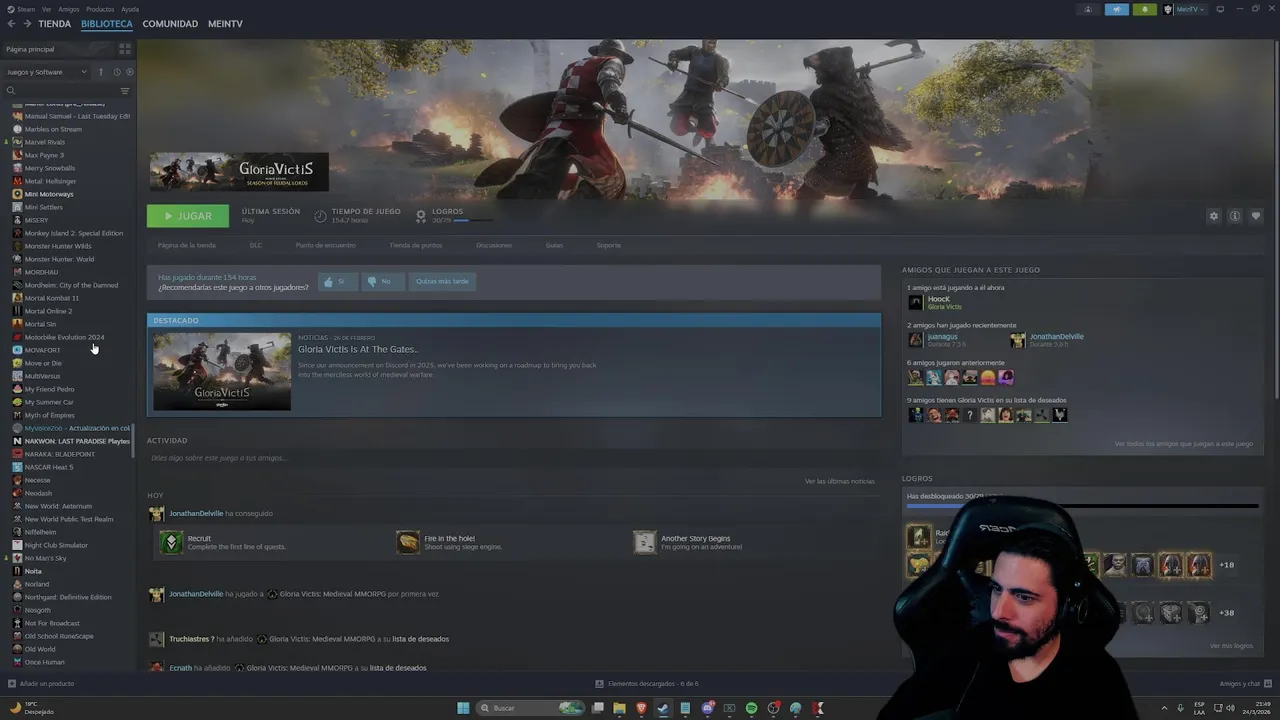Open Página de la tienda tab
The height and width of the screenshot is (720, 1280).
(186, 245)
